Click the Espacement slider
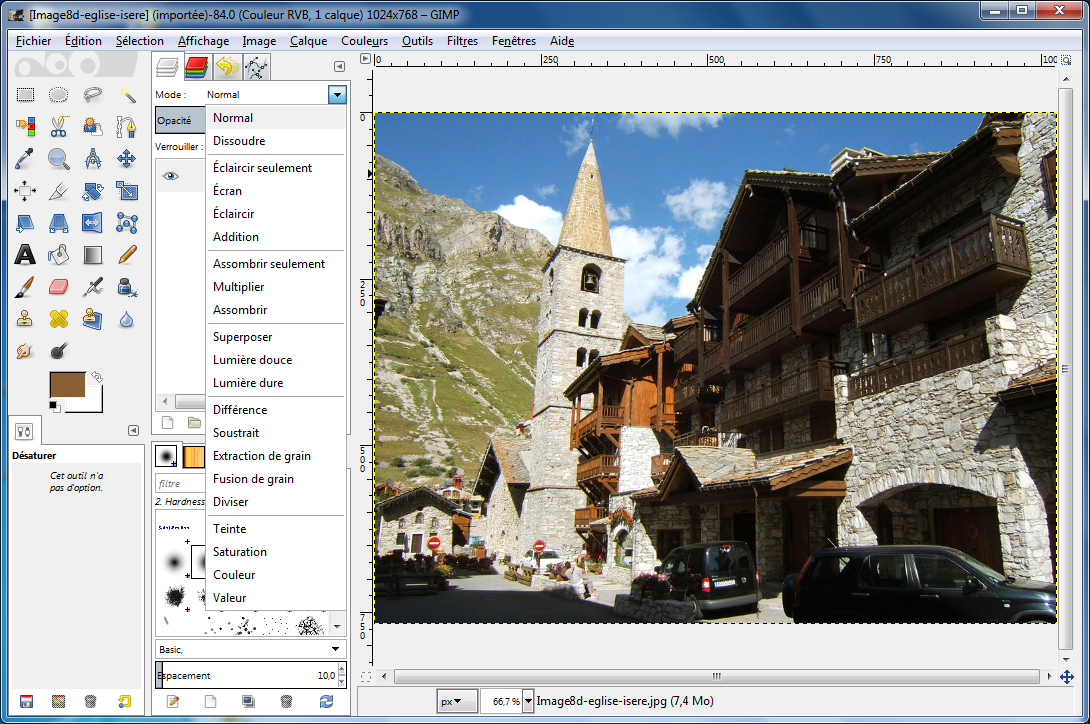The width and height of the screenshot is (1090, 724). (246, 675)
